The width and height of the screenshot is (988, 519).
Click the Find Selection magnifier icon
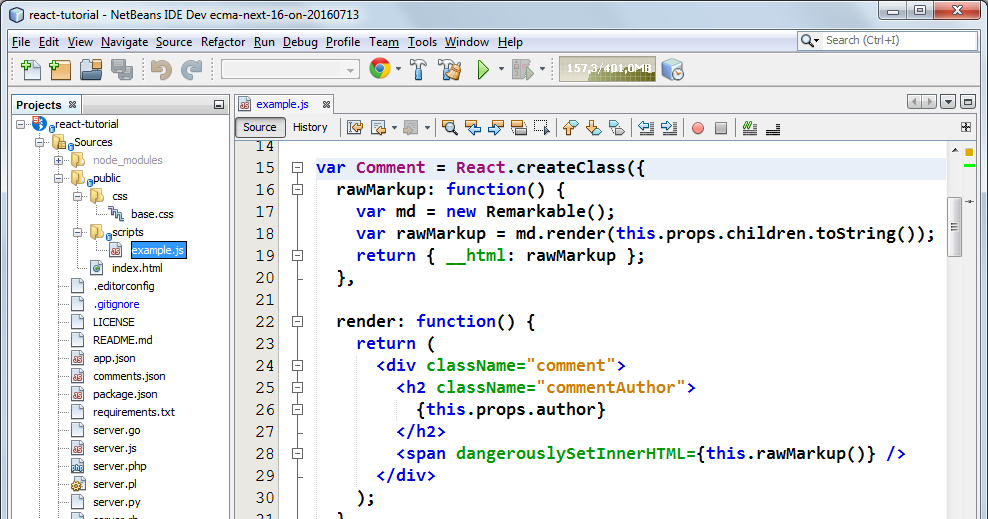coord(449,128)
